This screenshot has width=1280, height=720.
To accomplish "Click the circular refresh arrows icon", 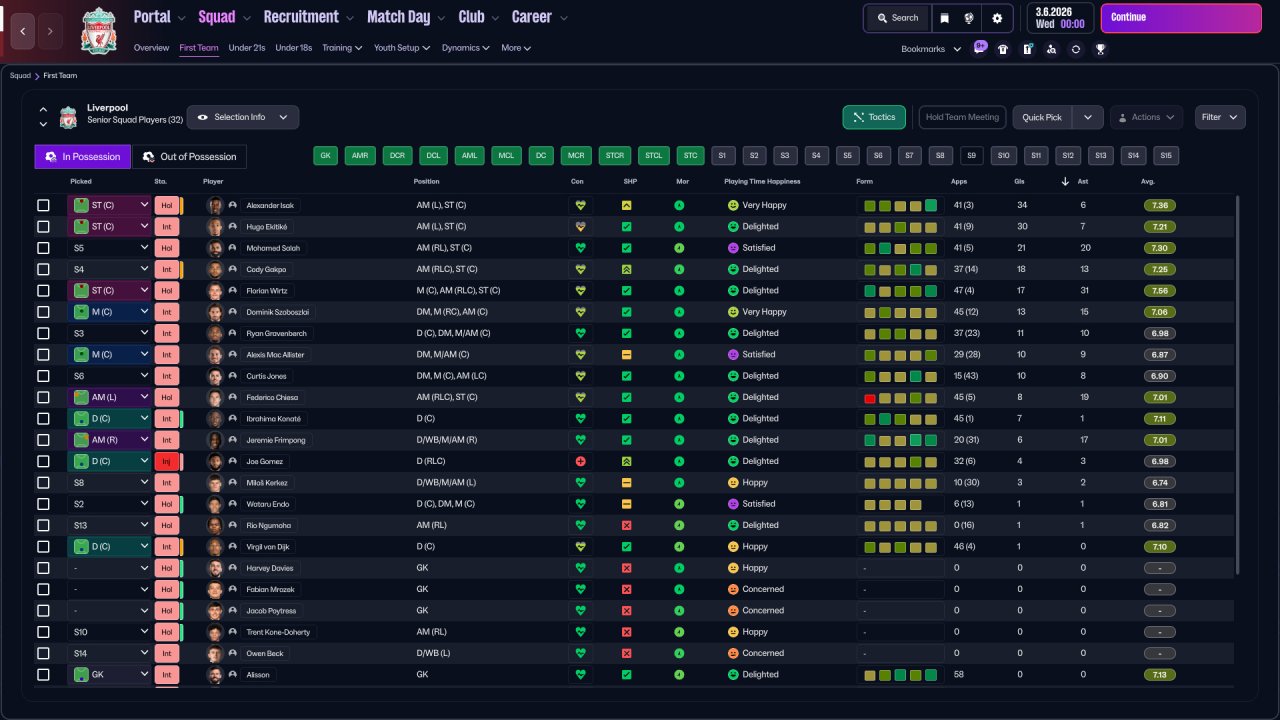I will [x=1076, y=49].
